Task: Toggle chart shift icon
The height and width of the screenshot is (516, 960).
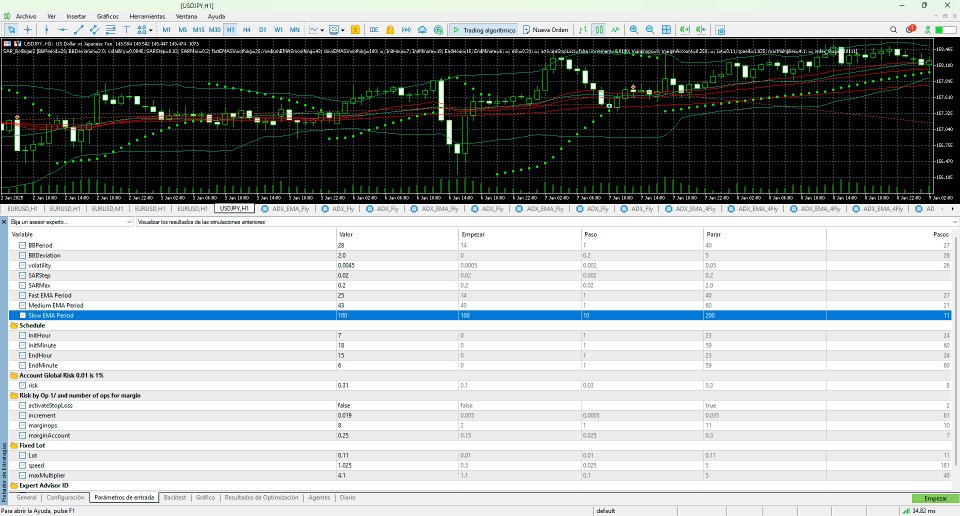Action: [700, 29]
